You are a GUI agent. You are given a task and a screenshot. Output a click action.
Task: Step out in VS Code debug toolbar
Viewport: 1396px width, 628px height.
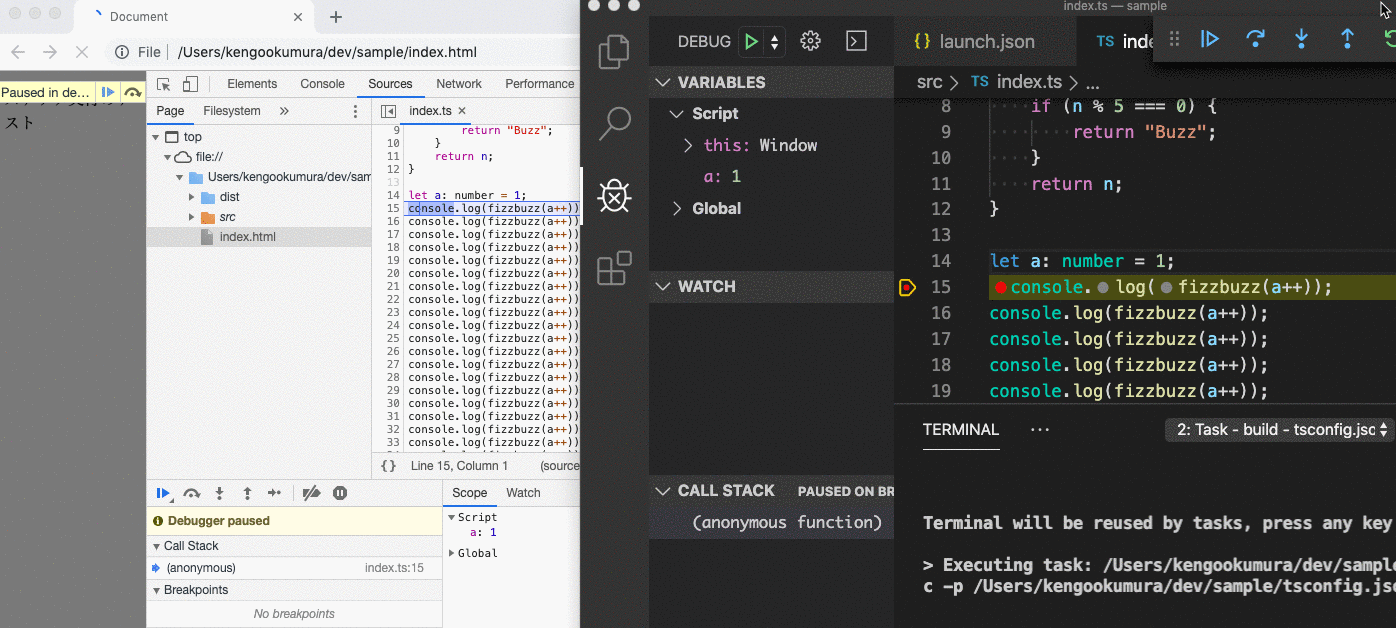pos(1347,39)
